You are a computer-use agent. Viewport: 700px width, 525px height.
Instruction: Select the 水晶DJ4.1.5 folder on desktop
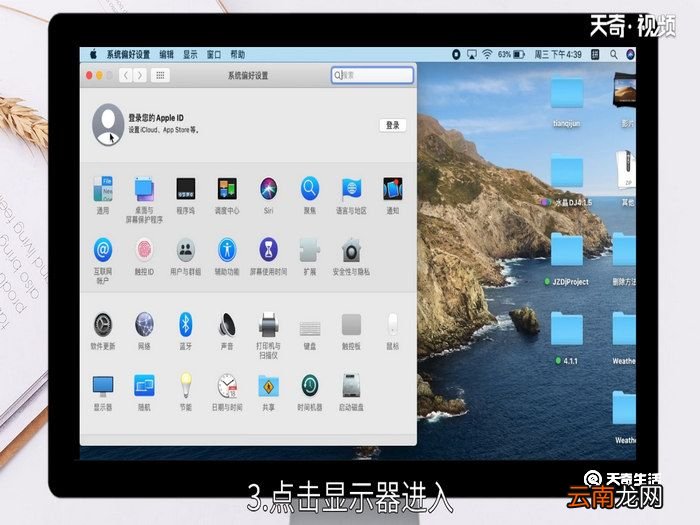coord(567,172)
